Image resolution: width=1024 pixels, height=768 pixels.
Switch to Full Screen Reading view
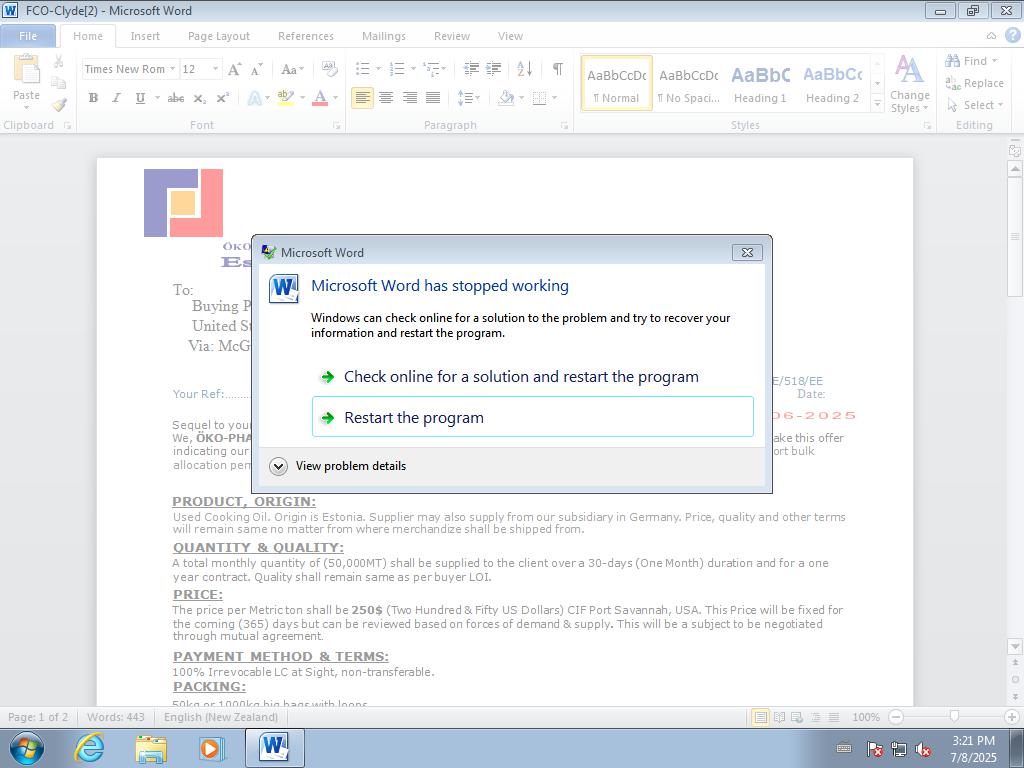[x=778, y=717]
